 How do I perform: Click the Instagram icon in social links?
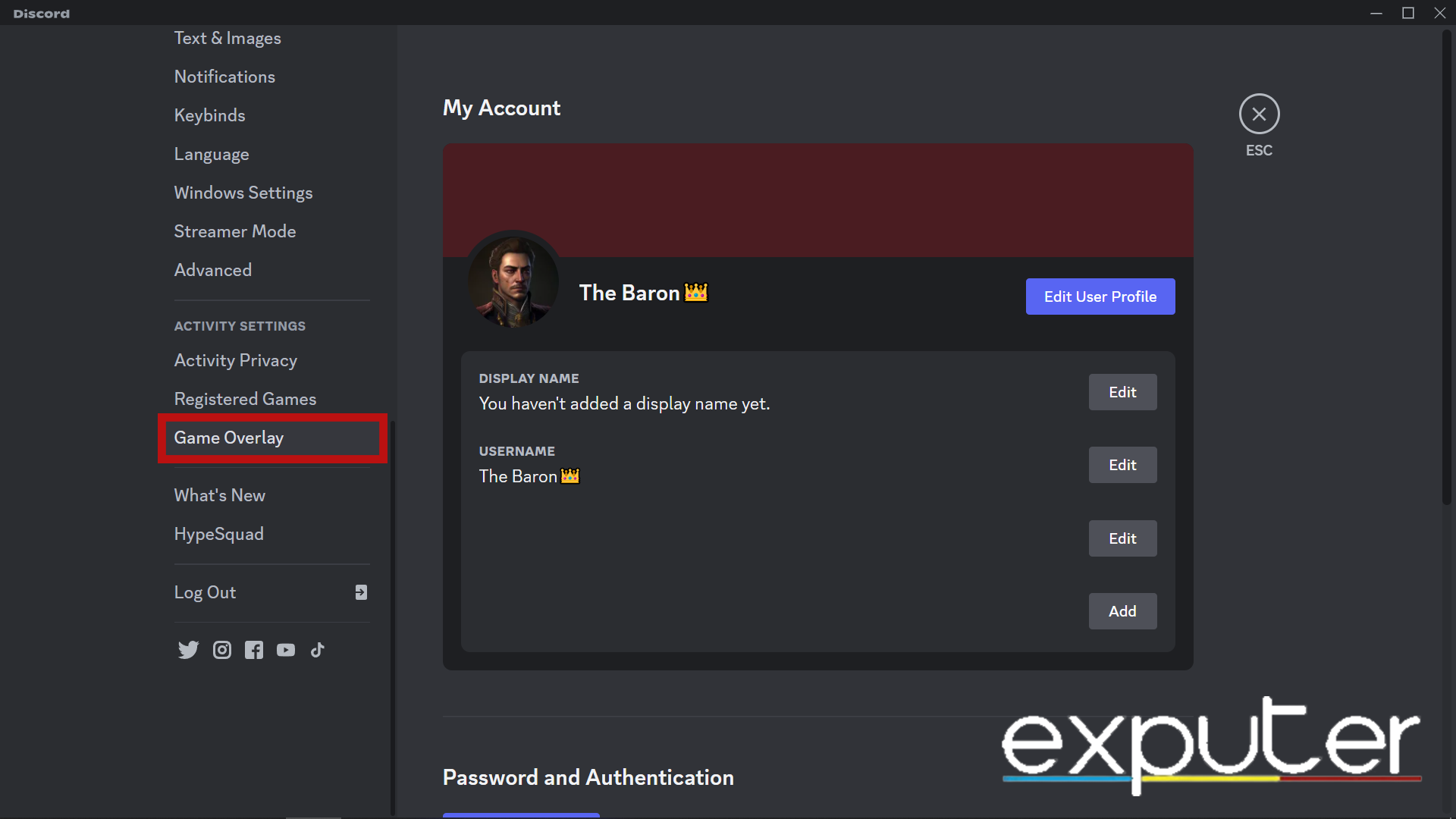222,649
